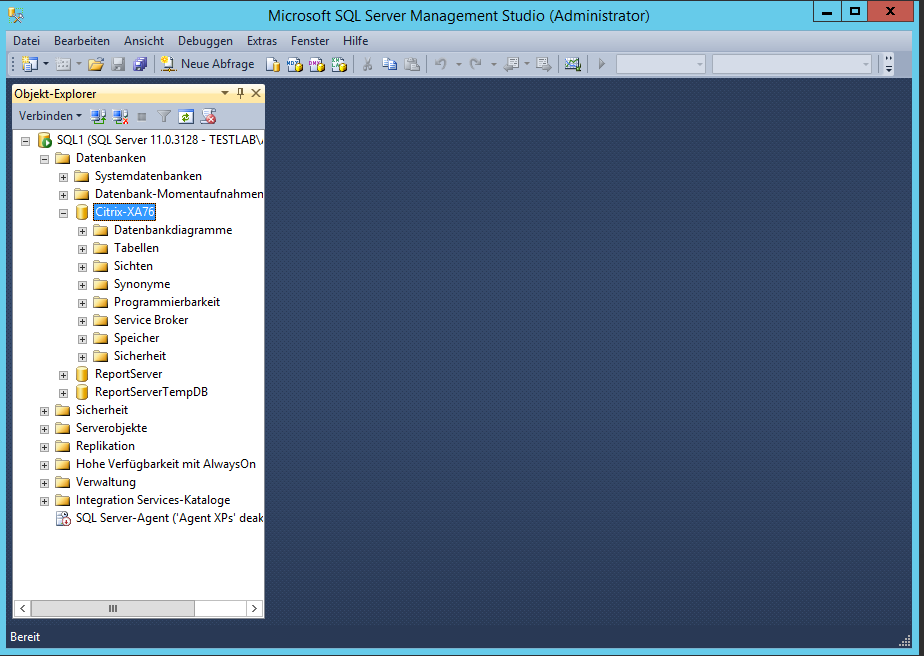
Task: Expand the Tabellen folder
Action: pyautogui.click(x=82, y=249)
